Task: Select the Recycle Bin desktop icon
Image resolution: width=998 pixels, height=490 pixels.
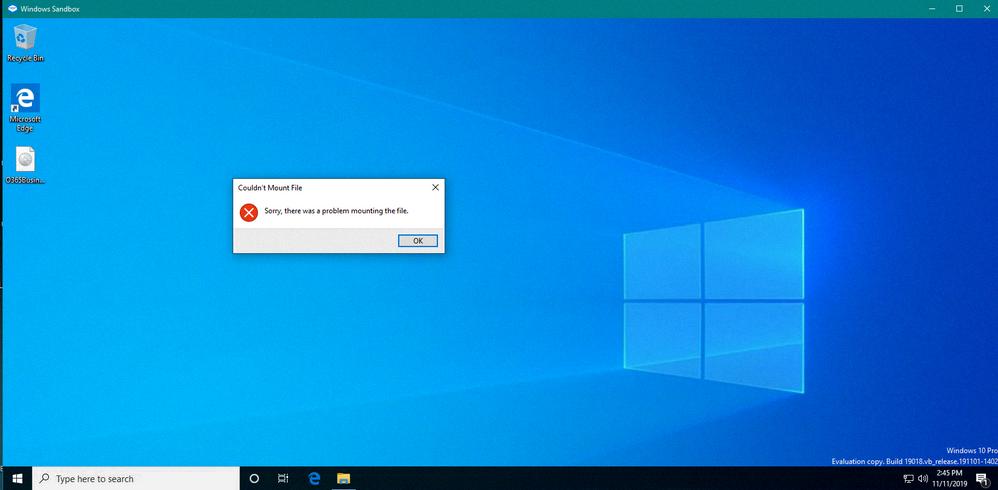Action: coord(25,42)
